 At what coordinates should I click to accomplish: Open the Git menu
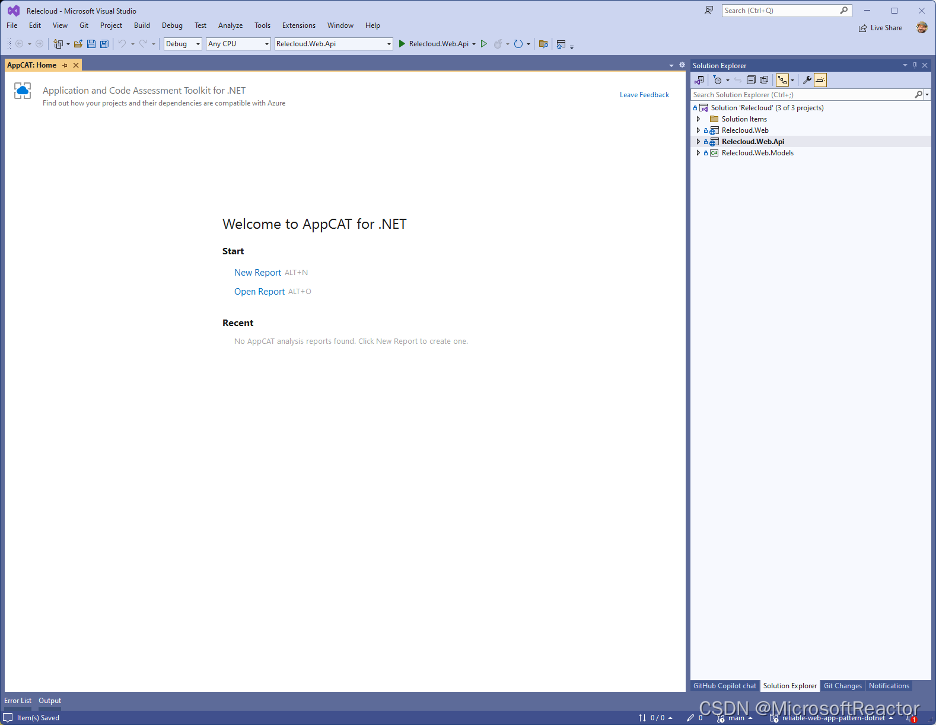click(x=84, y=26)
